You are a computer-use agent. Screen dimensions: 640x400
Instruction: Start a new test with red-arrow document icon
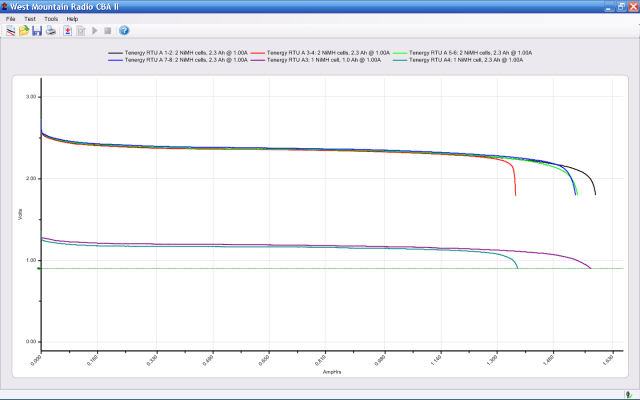click(68, 31)
